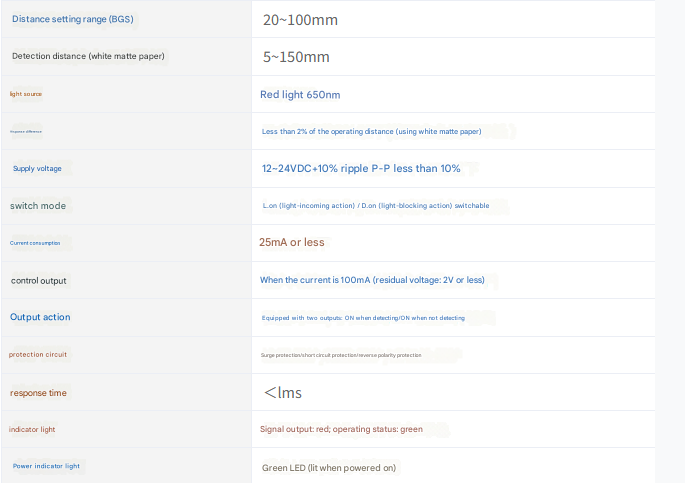
Task: Select the "25mA or less" value
Action: [291, 243]
